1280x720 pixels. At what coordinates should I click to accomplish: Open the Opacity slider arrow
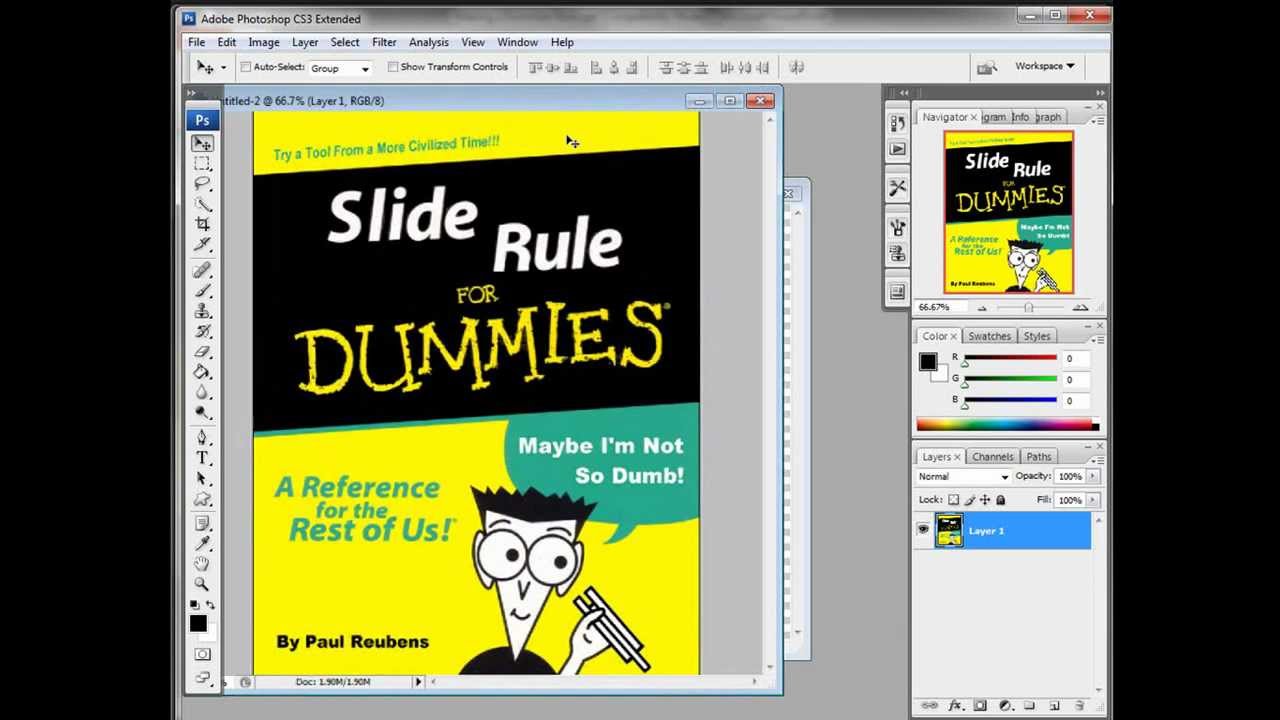click(x=1092, y=477)
